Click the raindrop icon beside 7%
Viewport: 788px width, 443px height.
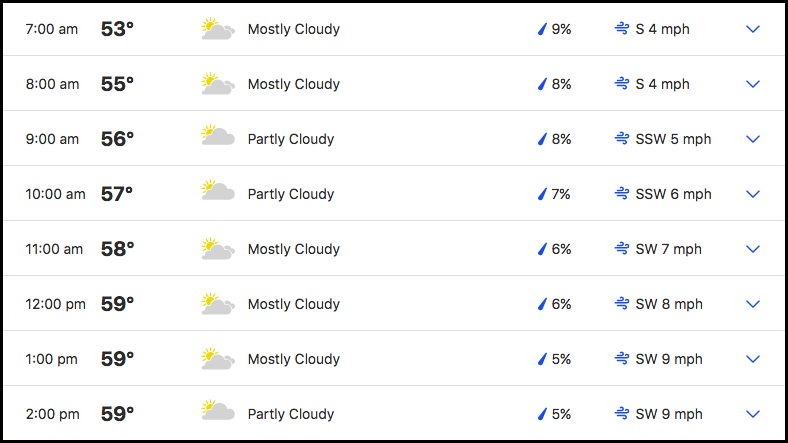pos(542,194)
